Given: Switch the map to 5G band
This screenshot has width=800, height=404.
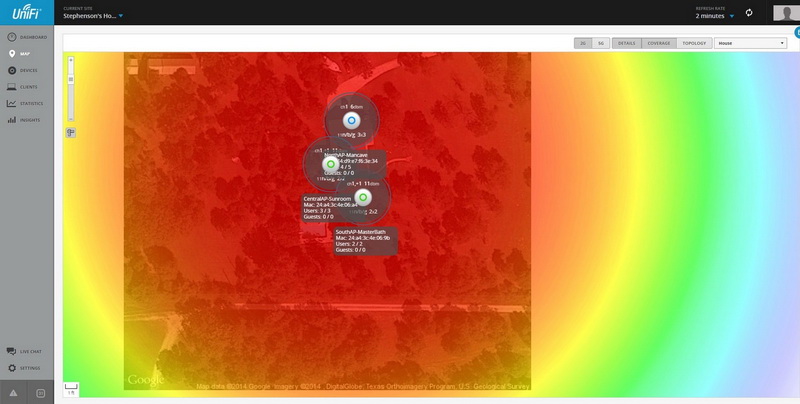Looking at the screenshot, I should coord(600,43).
